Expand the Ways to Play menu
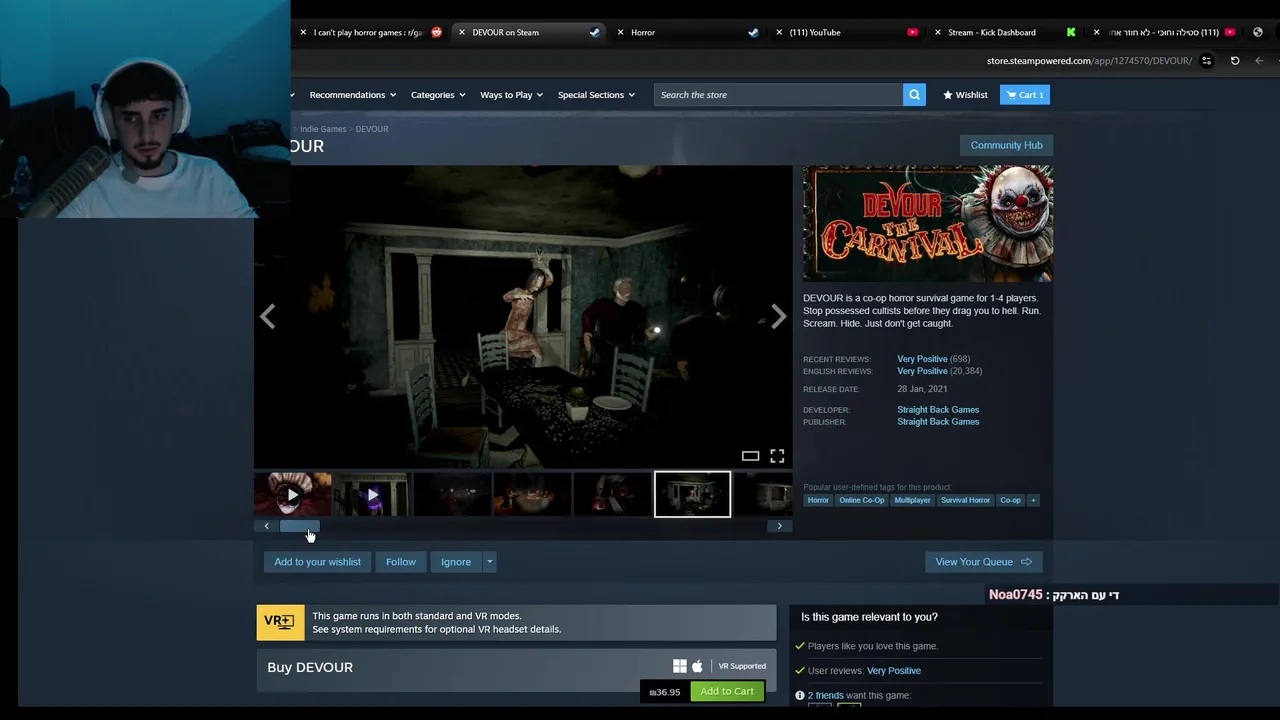The height and width of the screenshot is (720, 1280). pos(511,95)
